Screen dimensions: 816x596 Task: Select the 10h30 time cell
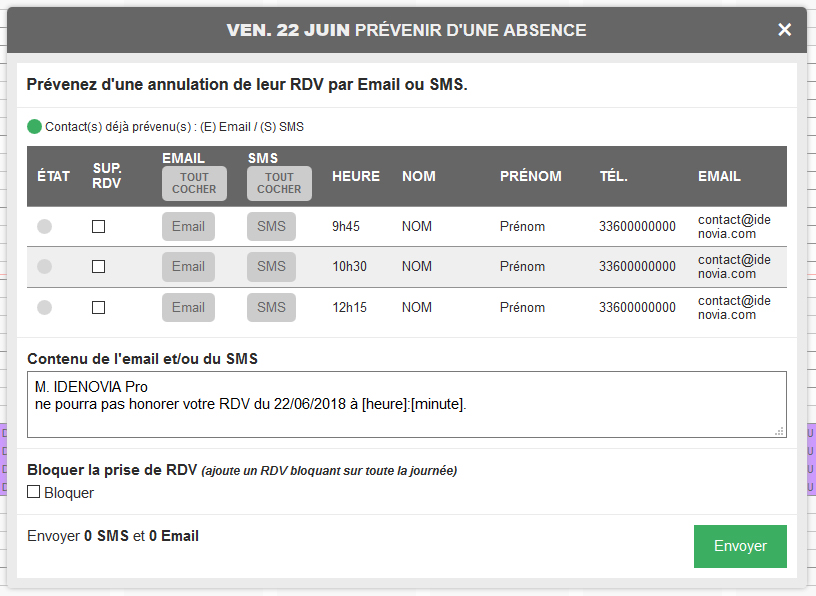coord(350,267)
